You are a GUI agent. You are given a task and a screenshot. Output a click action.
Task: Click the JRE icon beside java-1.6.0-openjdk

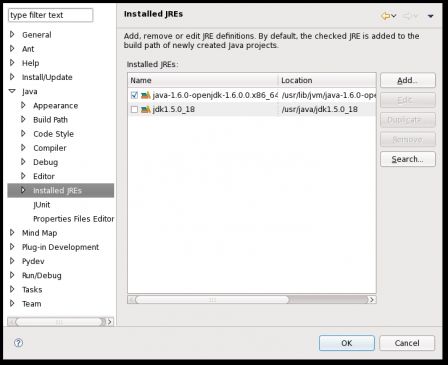tap(146, 95)
